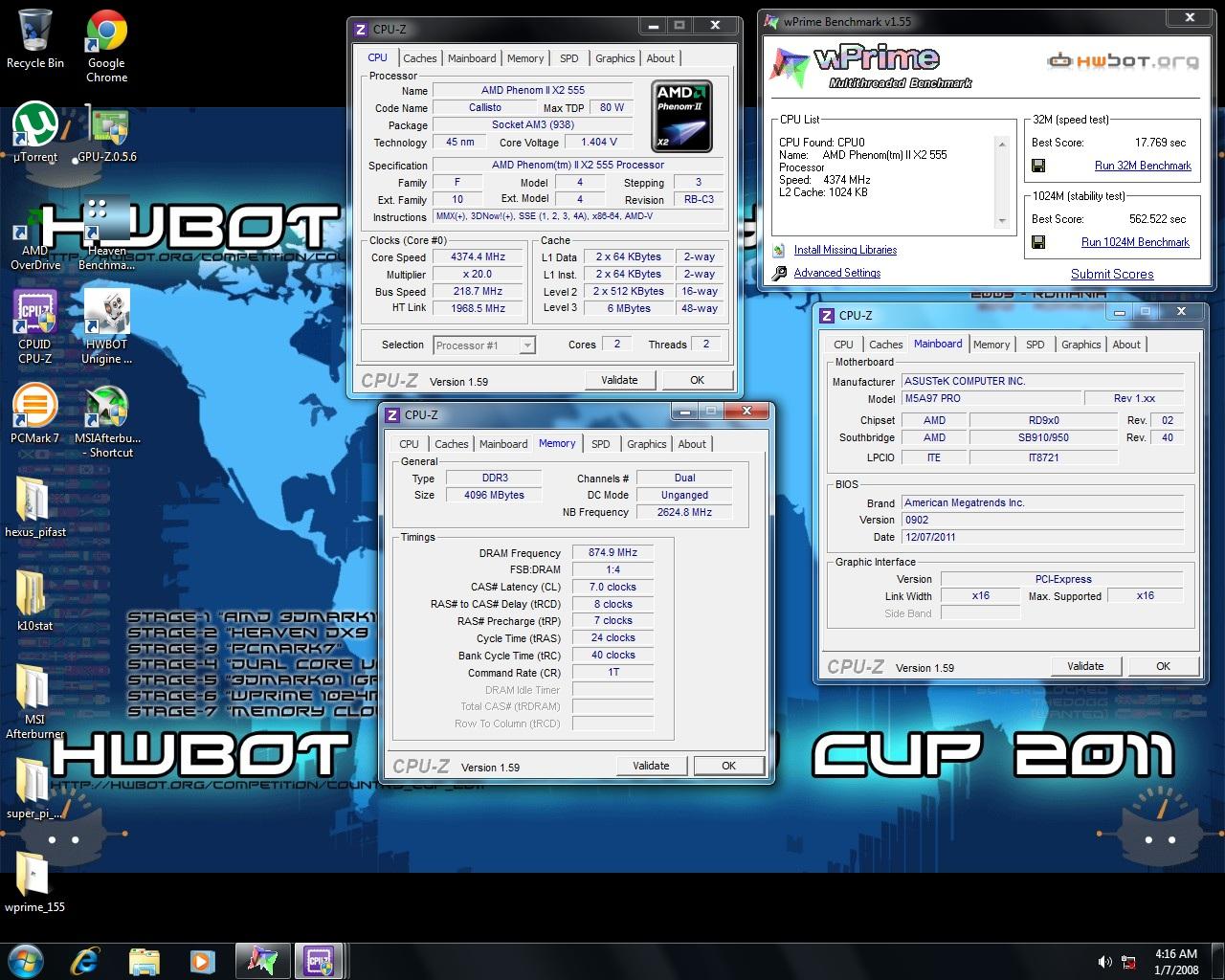Open the Mainboard tab in CPU window
This screenshot has width=1225, height=980.
click(472, 58)
